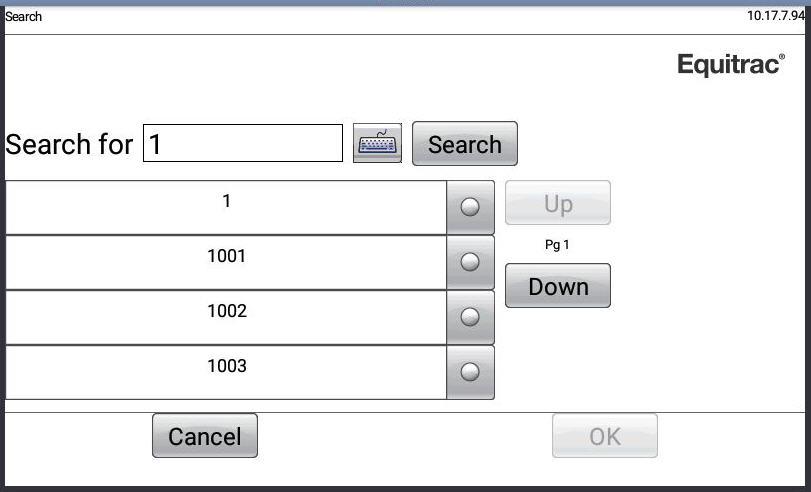
Task: Confirm with the OK button
Action: tap(604, 436)
